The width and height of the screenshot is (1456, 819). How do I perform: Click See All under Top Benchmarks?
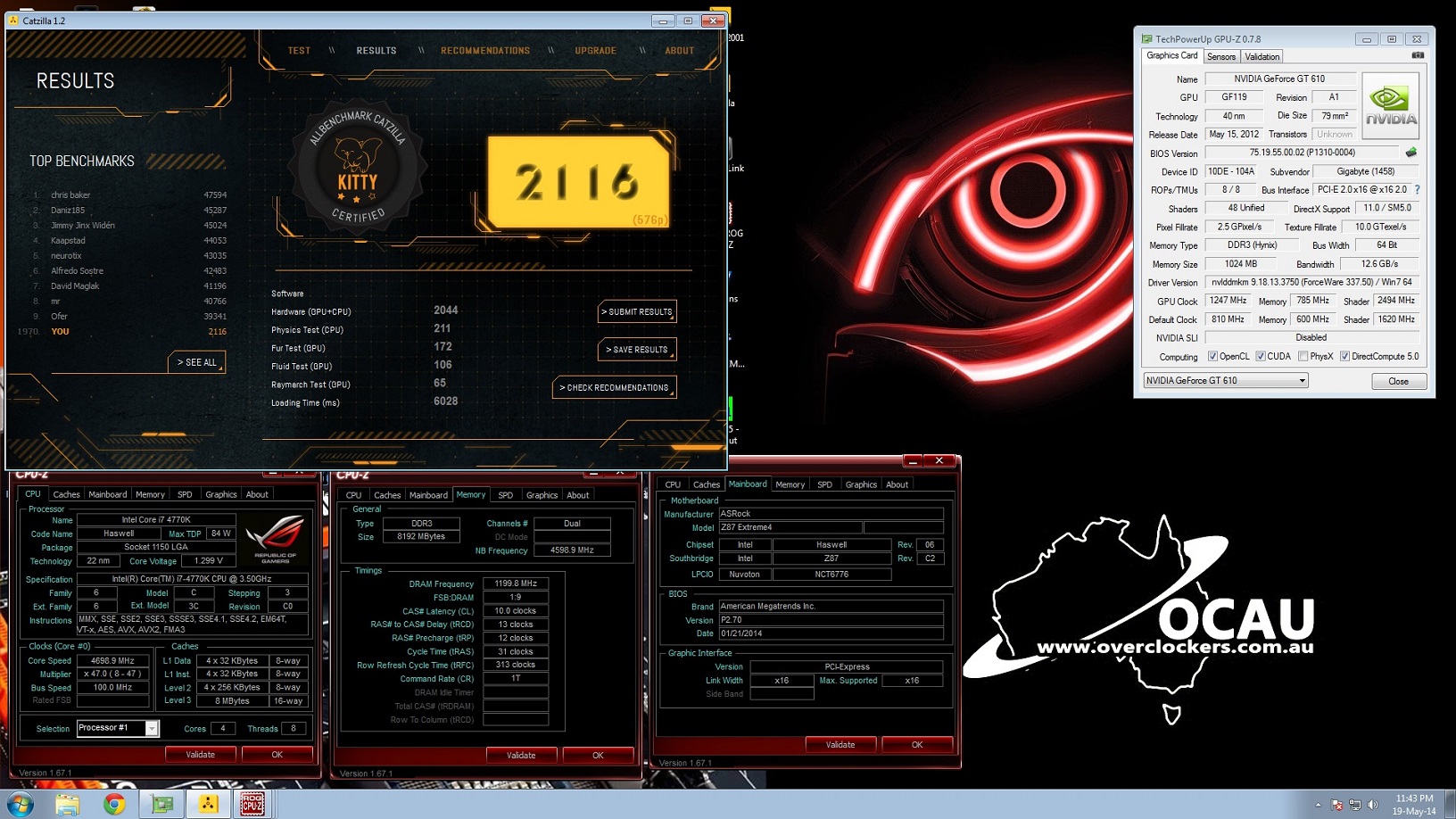click(x=196, y=362)
